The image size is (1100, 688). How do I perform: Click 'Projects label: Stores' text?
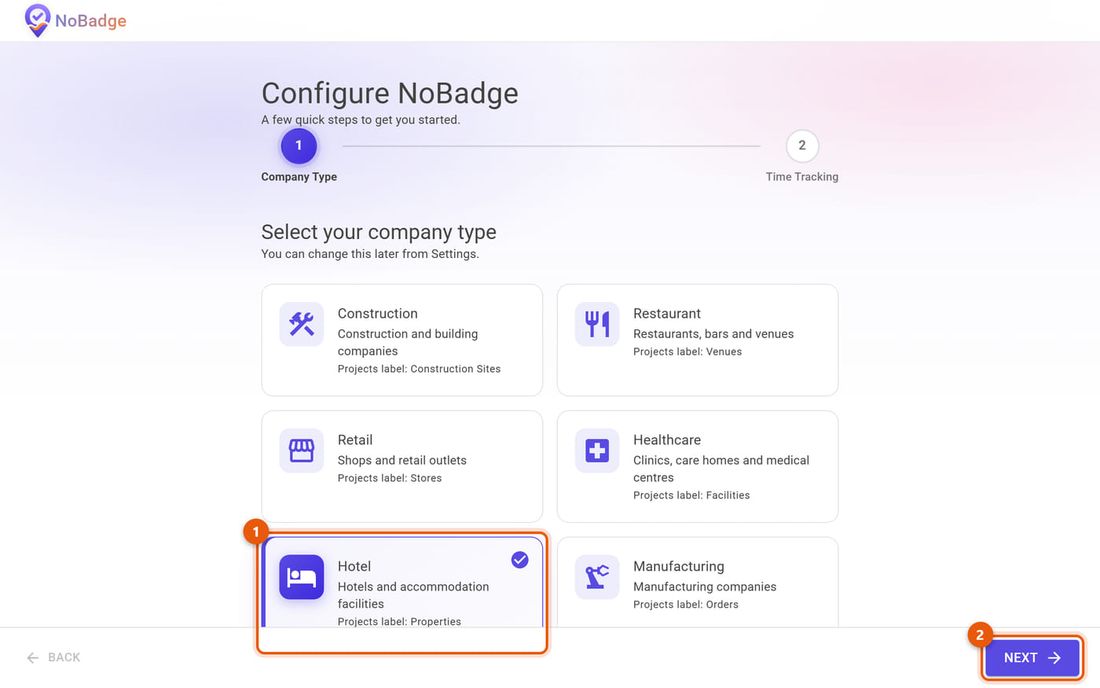point(389,478)
